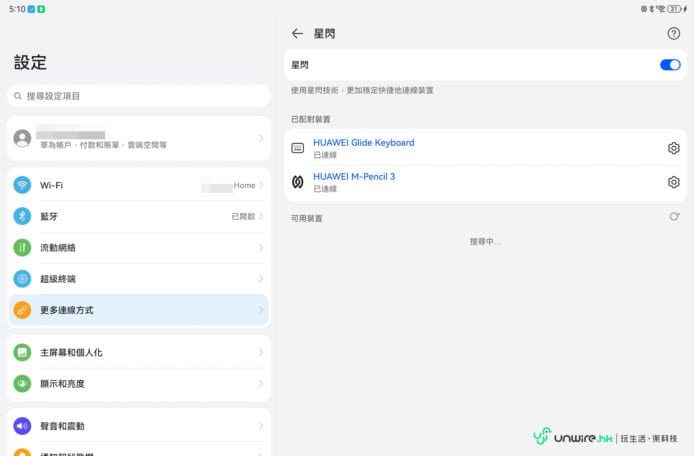
Task: Tap the 藍牙 Bluetooth icon
Action: pos(22,216)
